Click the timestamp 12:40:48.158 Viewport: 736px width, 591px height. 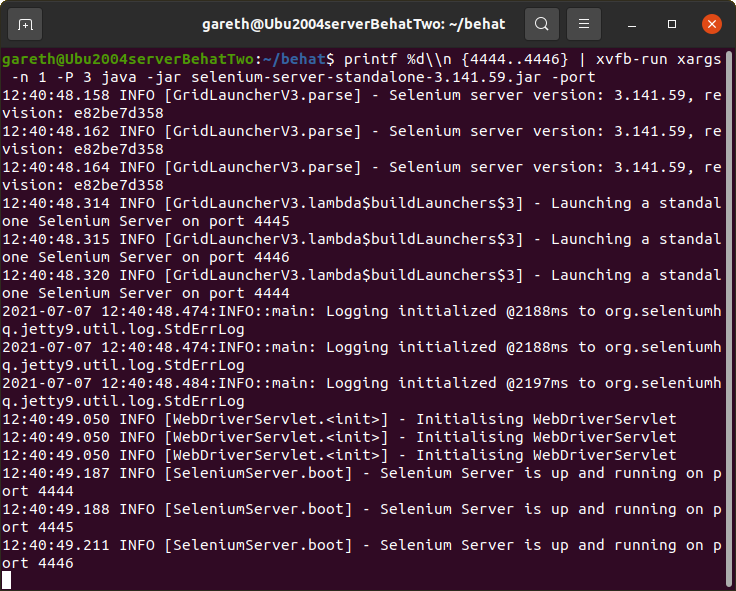[56, 95]
